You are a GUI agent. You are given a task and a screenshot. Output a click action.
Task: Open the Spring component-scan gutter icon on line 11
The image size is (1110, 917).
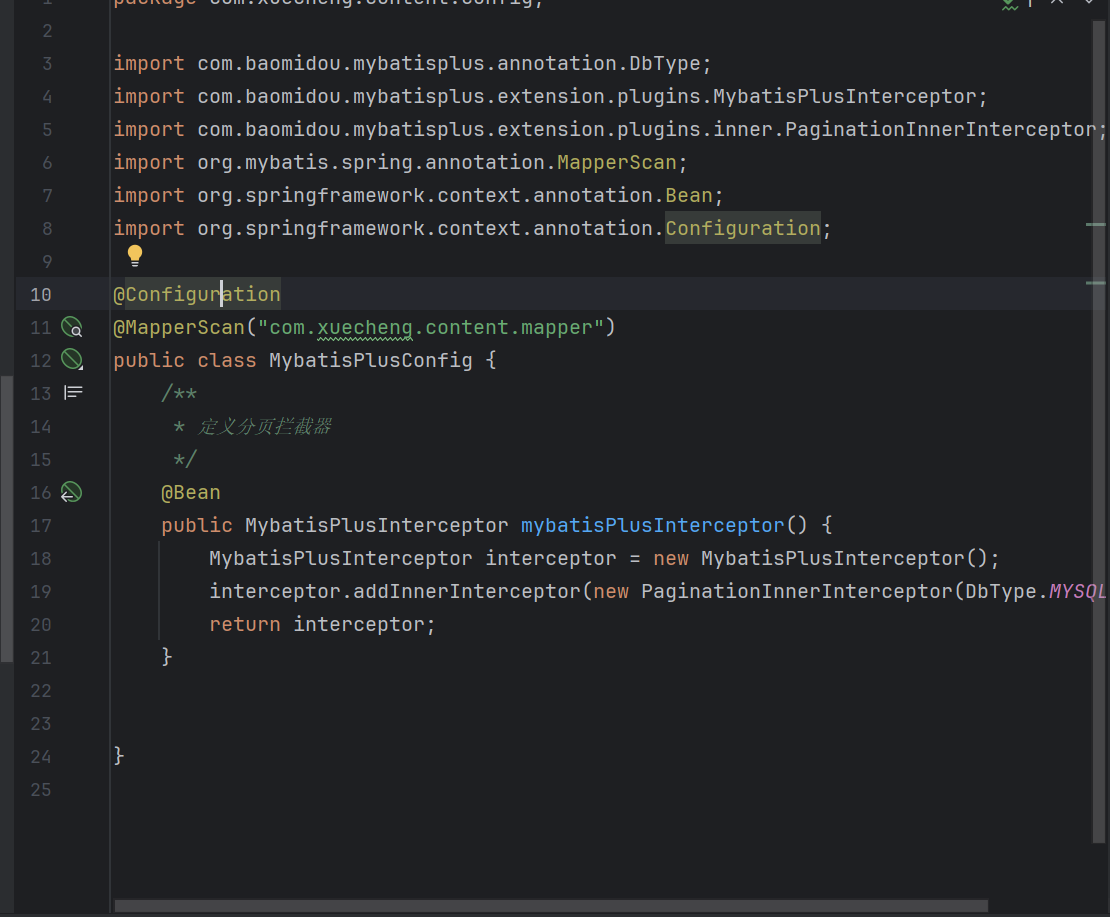(x=71, y=327)
